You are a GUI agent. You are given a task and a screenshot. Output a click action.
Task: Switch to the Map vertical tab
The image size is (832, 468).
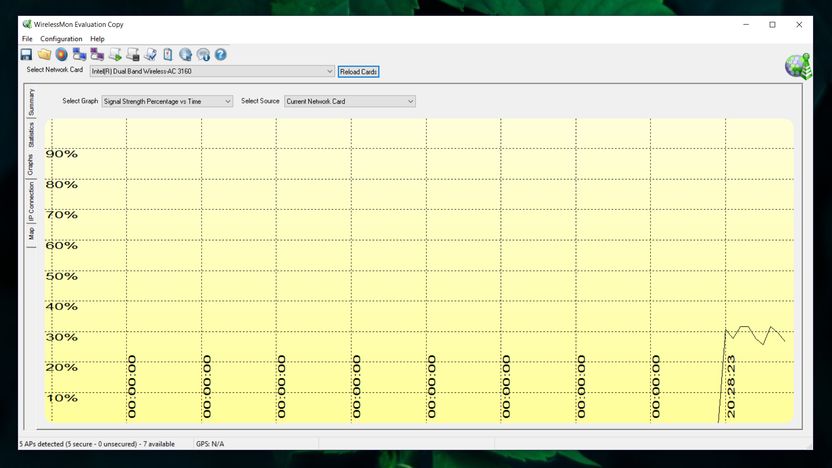click(x=31, y=234)
